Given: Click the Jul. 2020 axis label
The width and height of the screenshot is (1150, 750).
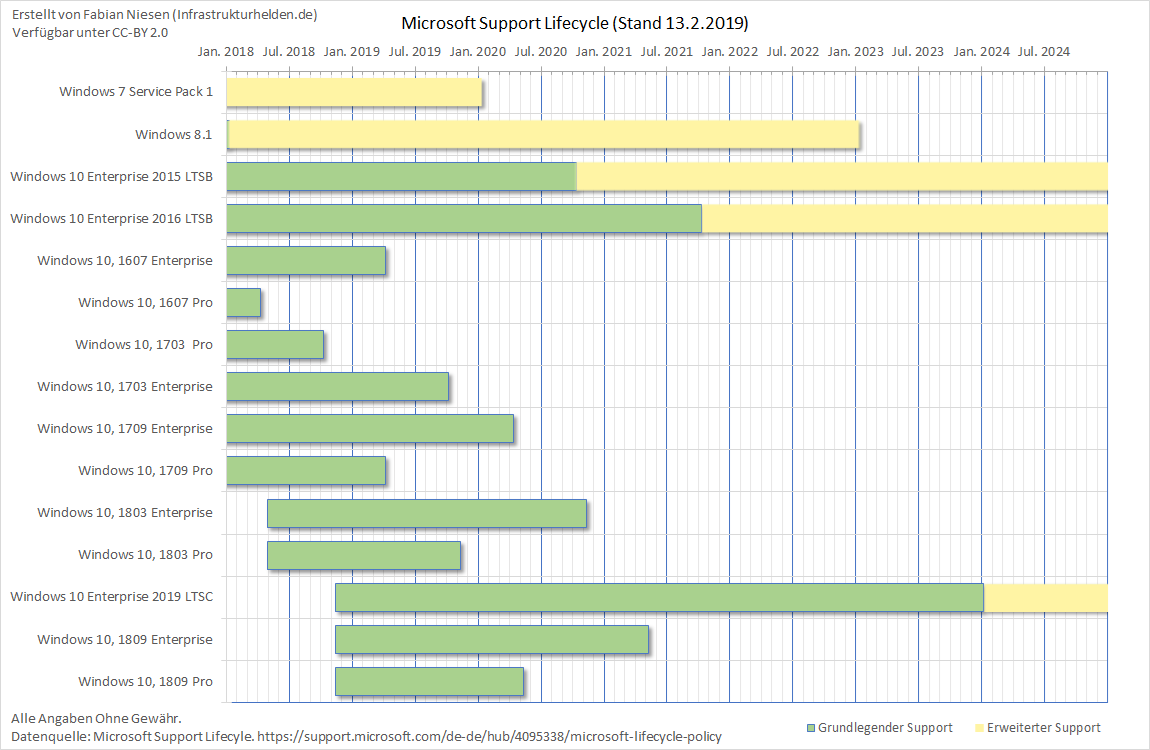Looking at the screenshot, I should (541, 52).
